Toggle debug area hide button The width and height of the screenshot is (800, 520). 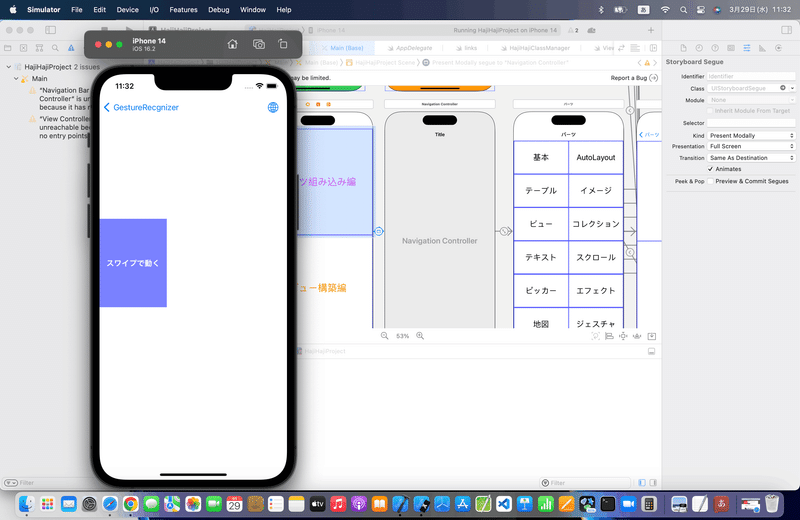point(652,351)
